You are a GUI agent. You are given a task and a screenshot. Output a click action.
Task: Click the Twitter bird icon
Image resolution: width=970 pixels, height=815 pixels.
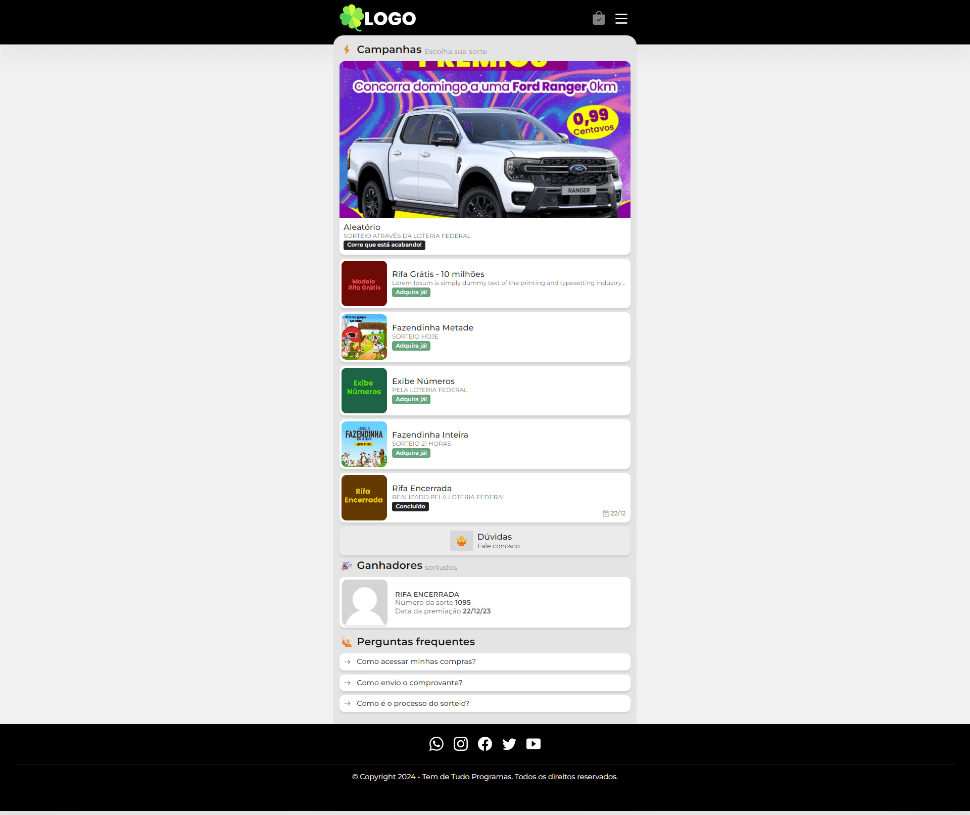509,744
